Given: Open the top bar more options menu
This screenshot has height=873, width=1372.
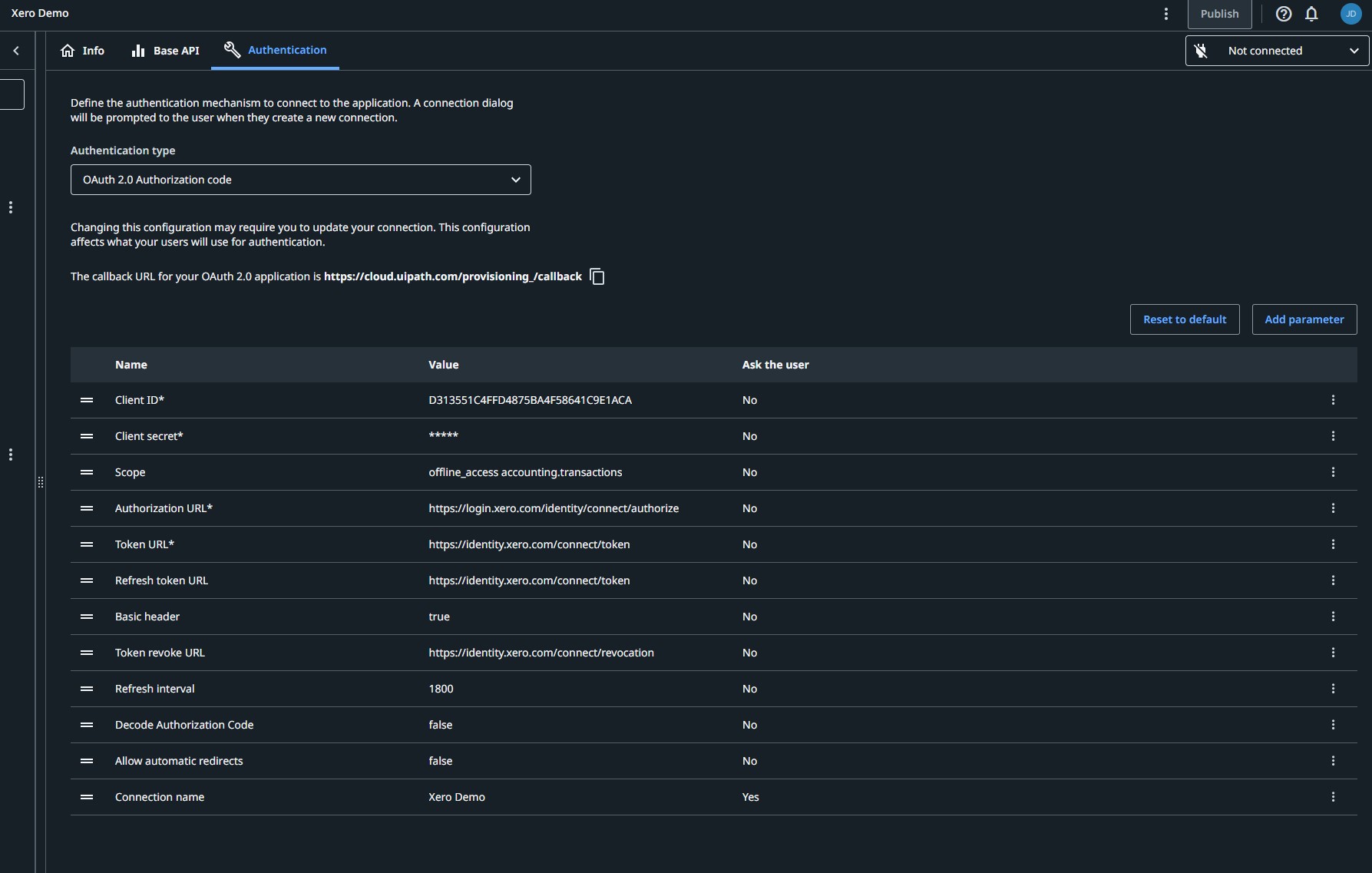Looking at the screenshot, I should coord(1165,14).
